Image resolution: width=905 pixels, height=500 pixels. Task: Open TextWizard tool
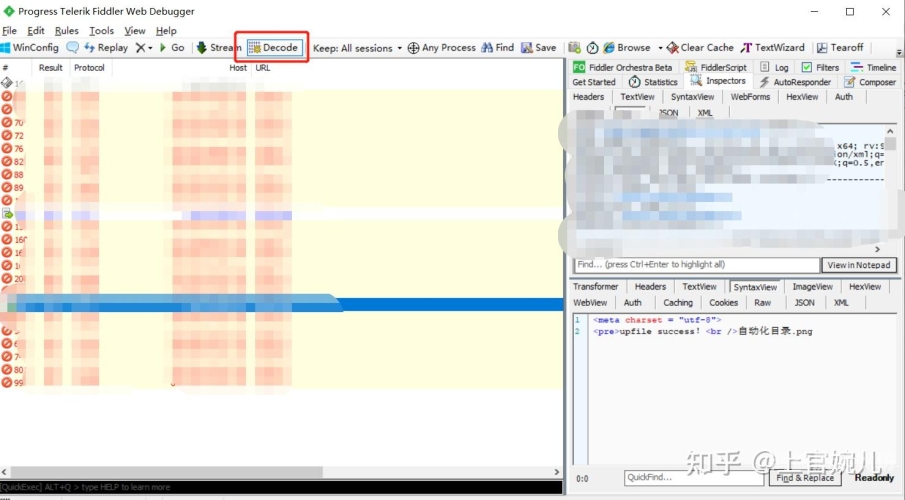click(x=773, y=47)
